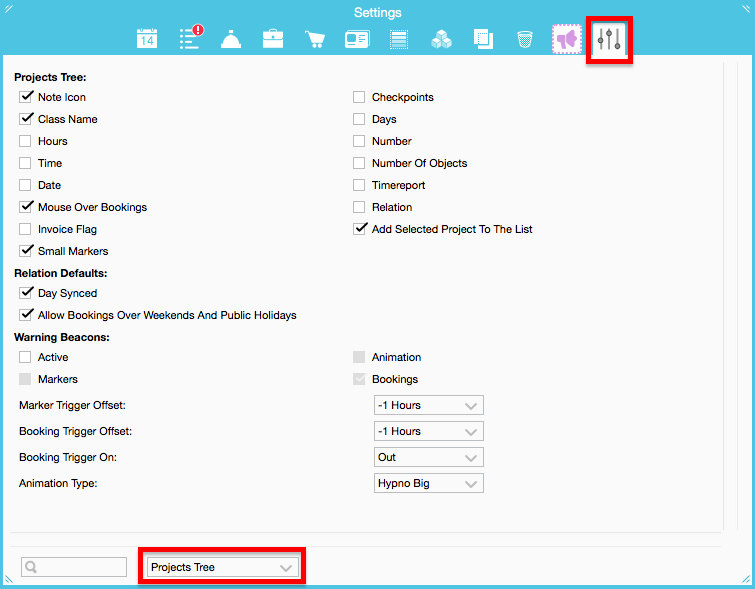This screenshot has height=589, width=755.
Task: Select the ID card icon in the toolbar
Action: 357,39
